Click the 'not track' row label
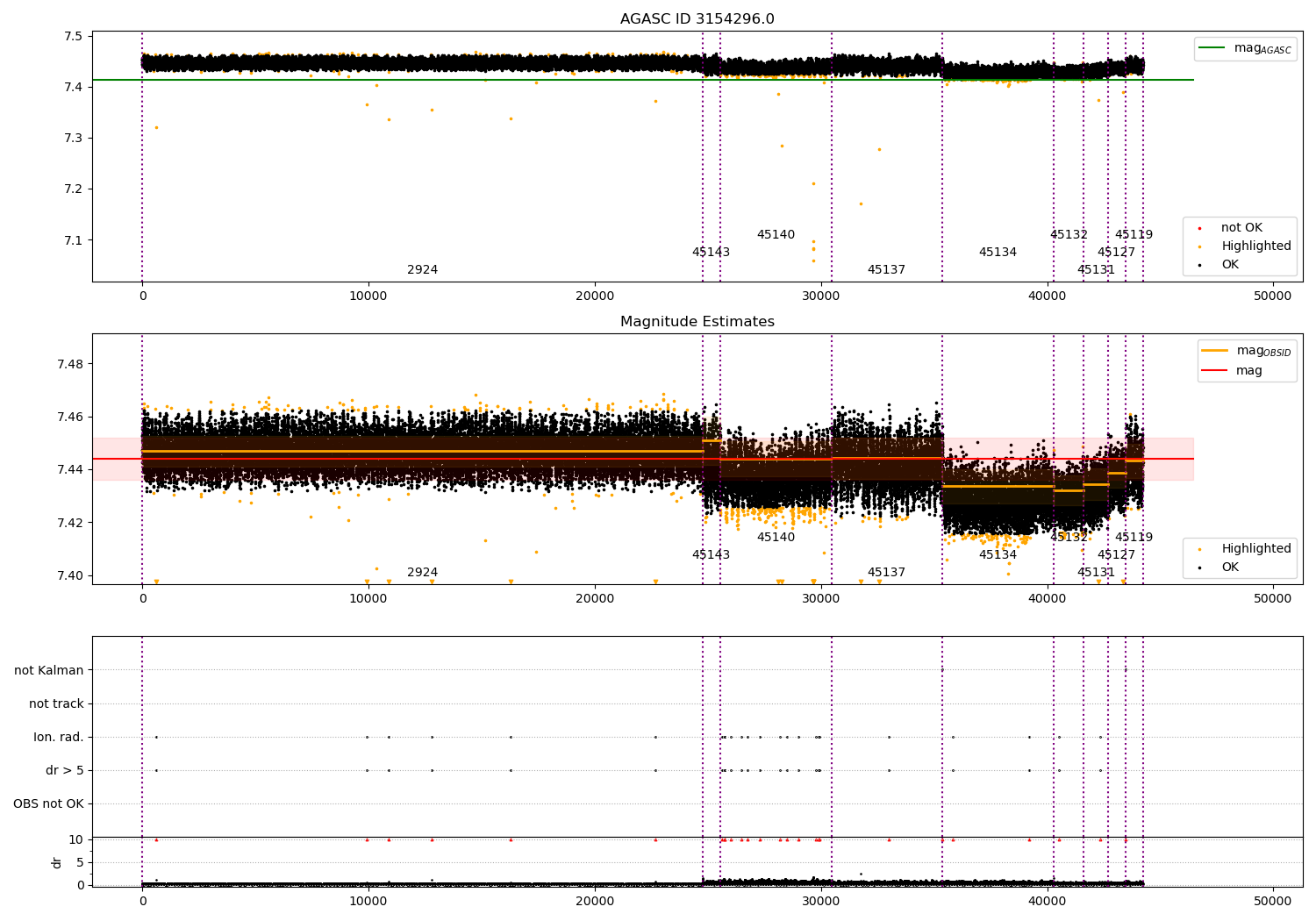This screenshot has width=1316, height=921. pyautogui.click(x=56, y=703)
